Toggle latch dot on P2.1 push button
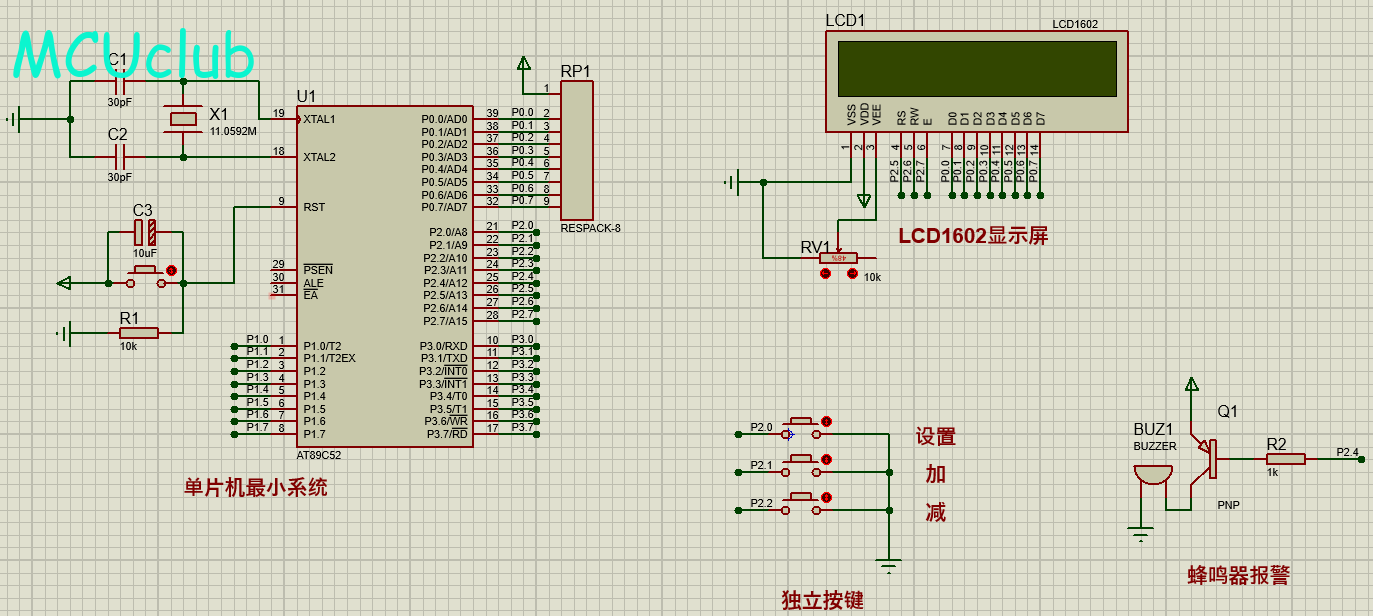 [826, 459]
